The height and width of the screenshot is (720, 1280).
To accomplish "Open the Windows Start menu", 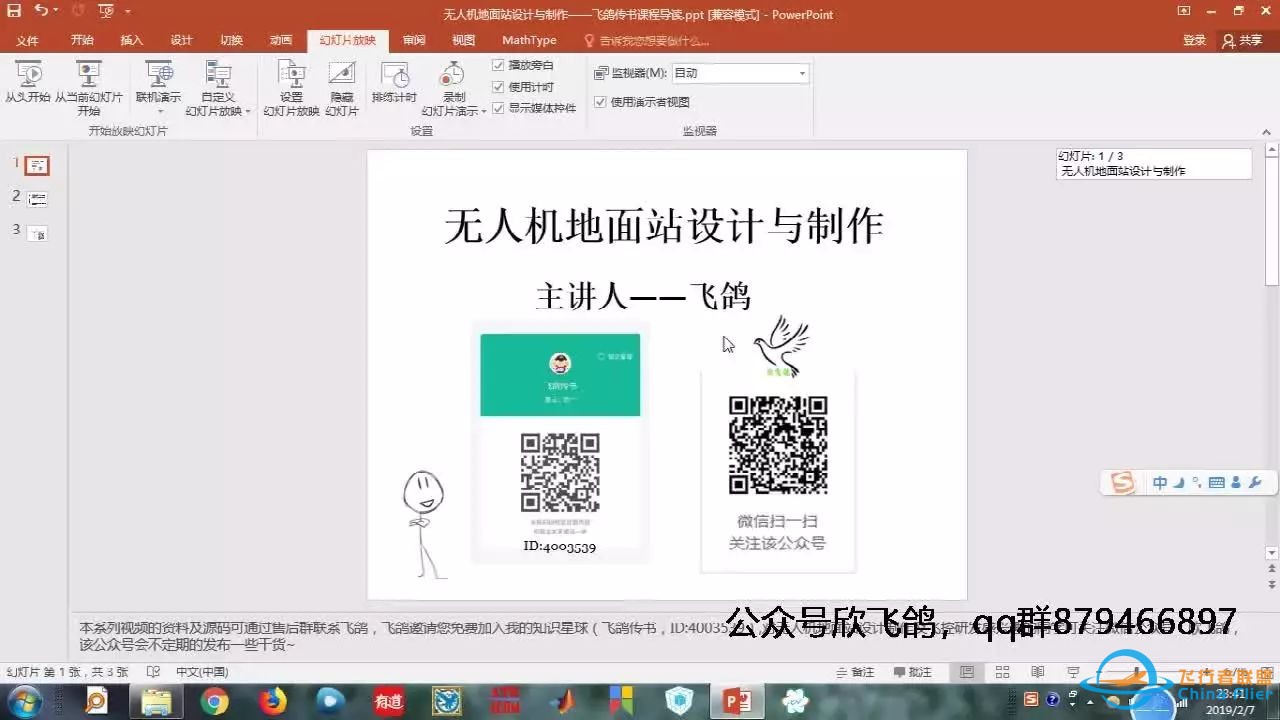I will click(24, 701).
